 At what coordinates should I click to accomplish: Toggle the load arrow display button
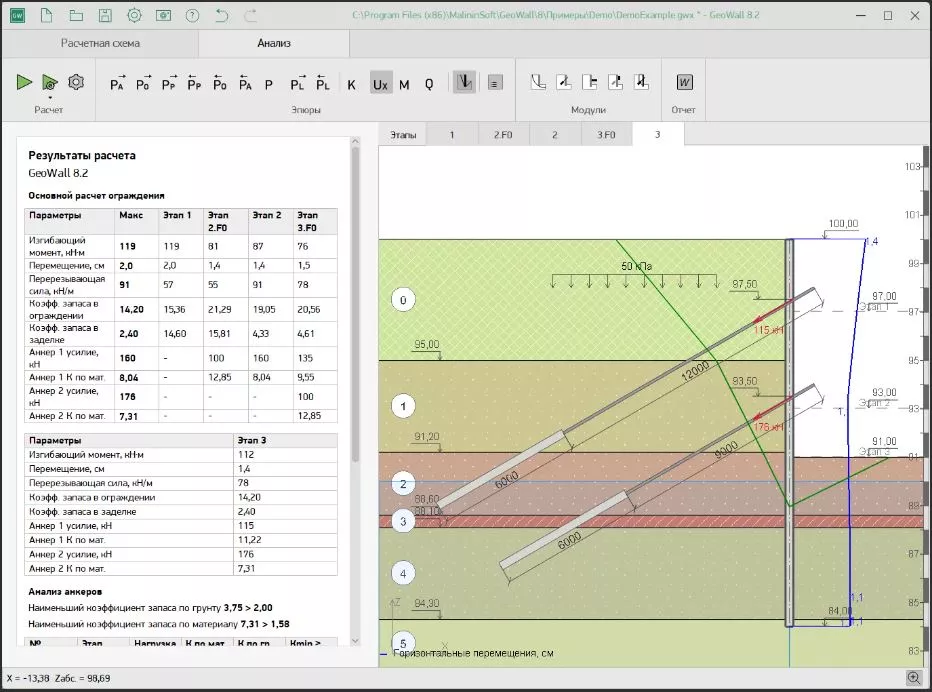[464, 83]
